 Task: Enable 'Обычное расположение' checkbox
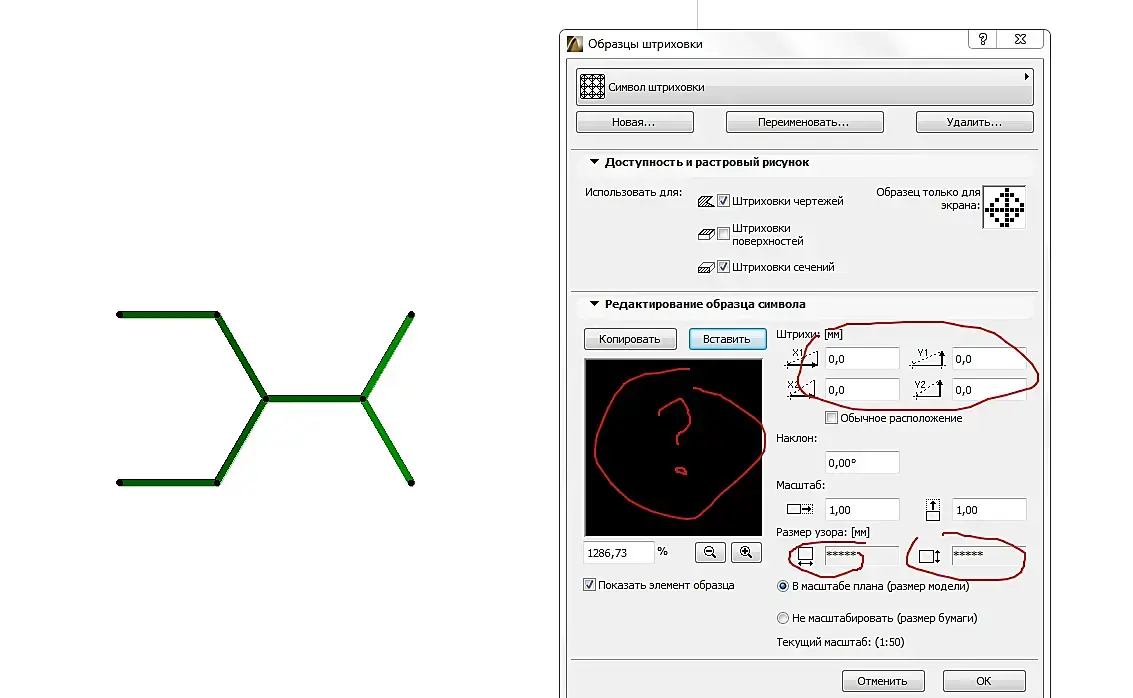pos(832,418)
